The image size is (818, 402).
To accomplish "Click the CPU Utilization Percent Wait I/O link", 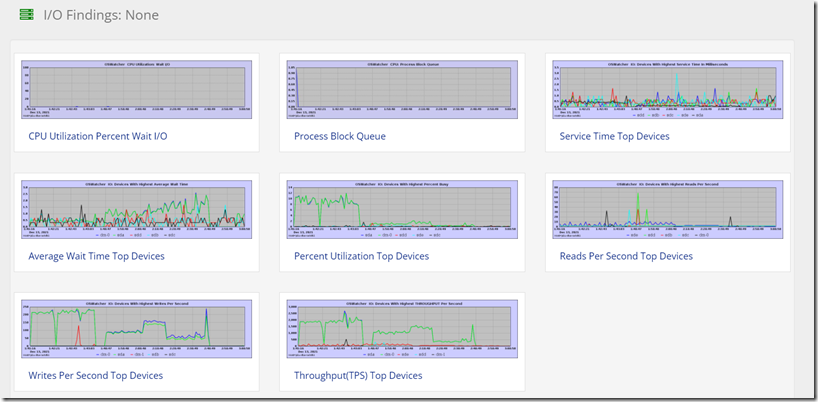I will 98,137.
